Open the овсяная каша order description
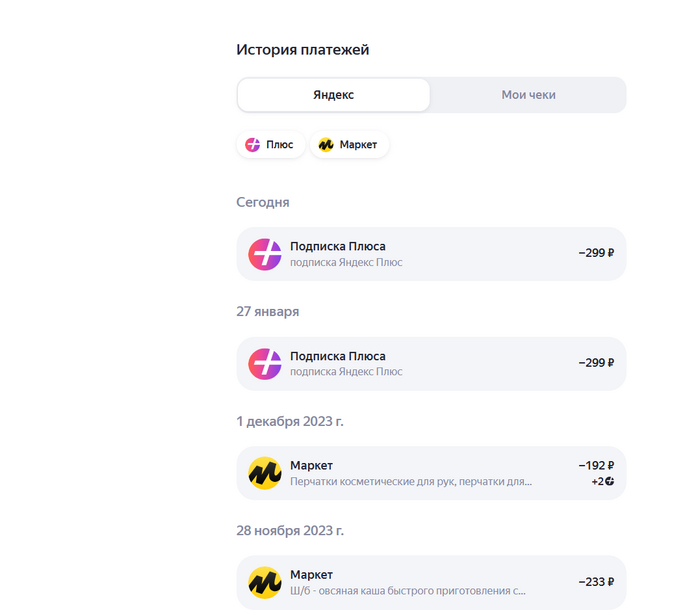This screenshot has height=610, width=700. tap(407, 591)
